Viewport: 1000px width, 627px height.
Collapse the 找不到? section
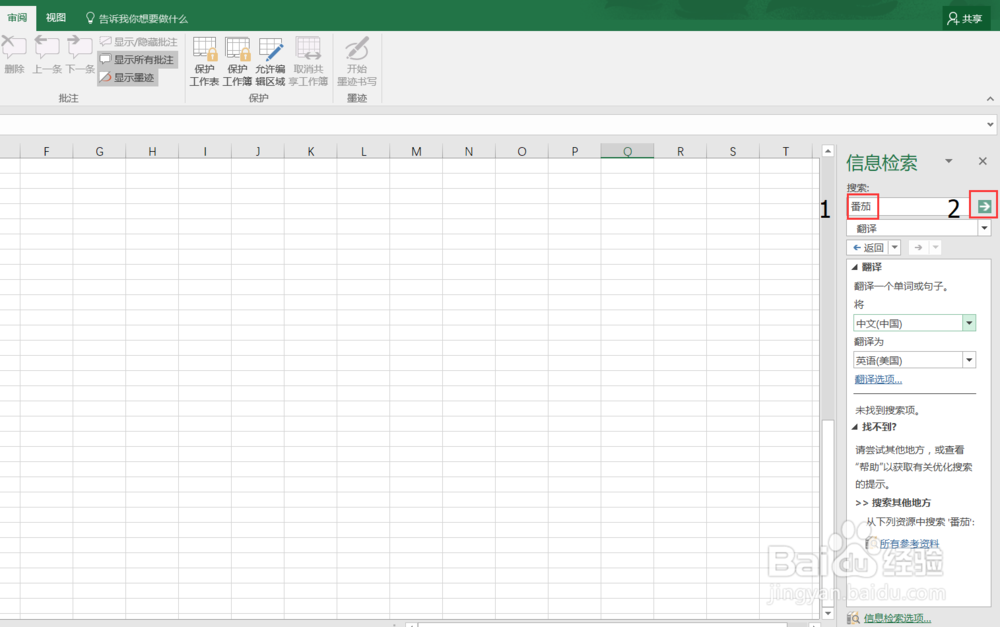(855, 427)
